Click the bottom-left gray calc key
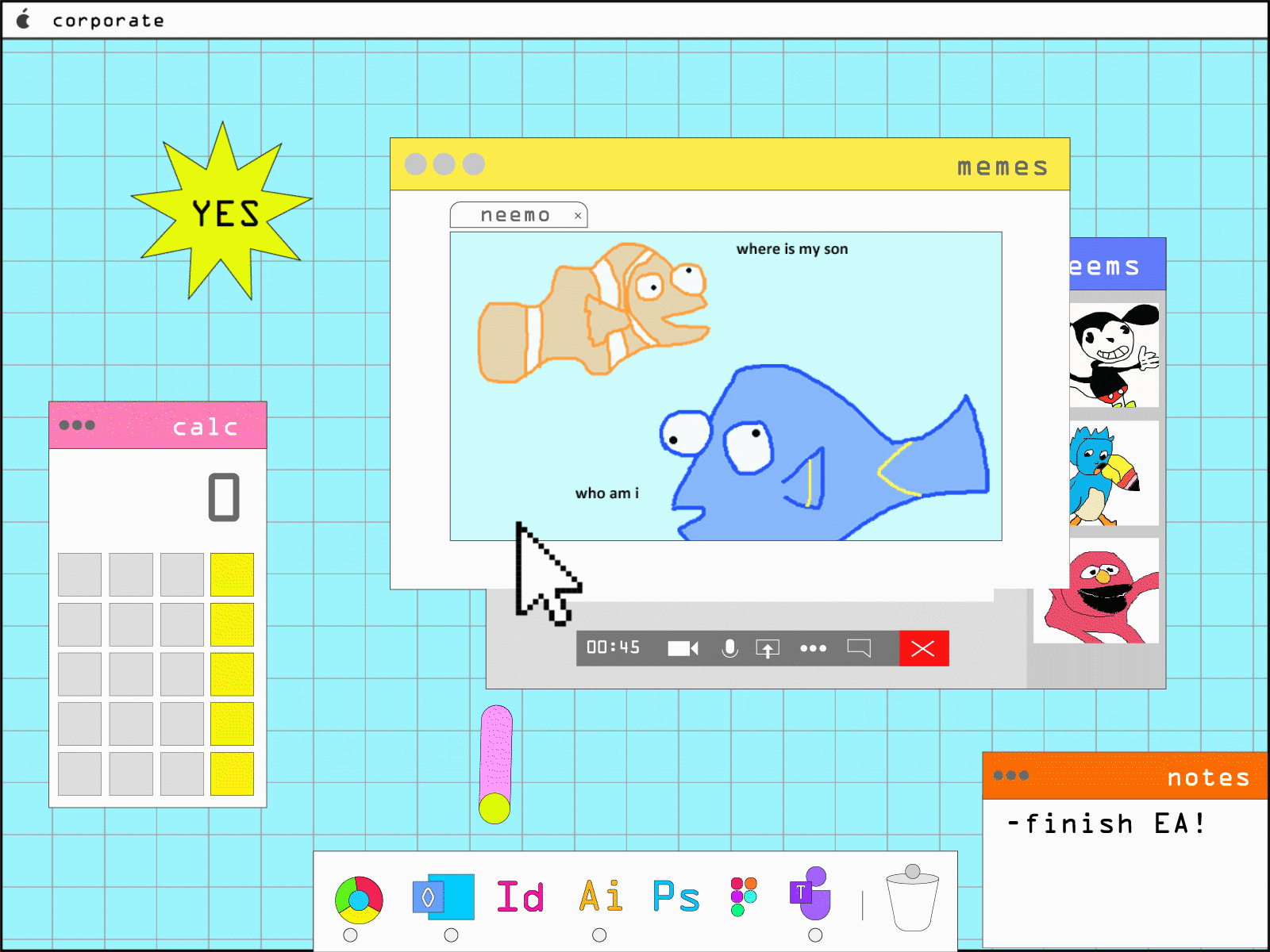The width and height of the screenshot is (1270, 952). [x=79, y=773]
